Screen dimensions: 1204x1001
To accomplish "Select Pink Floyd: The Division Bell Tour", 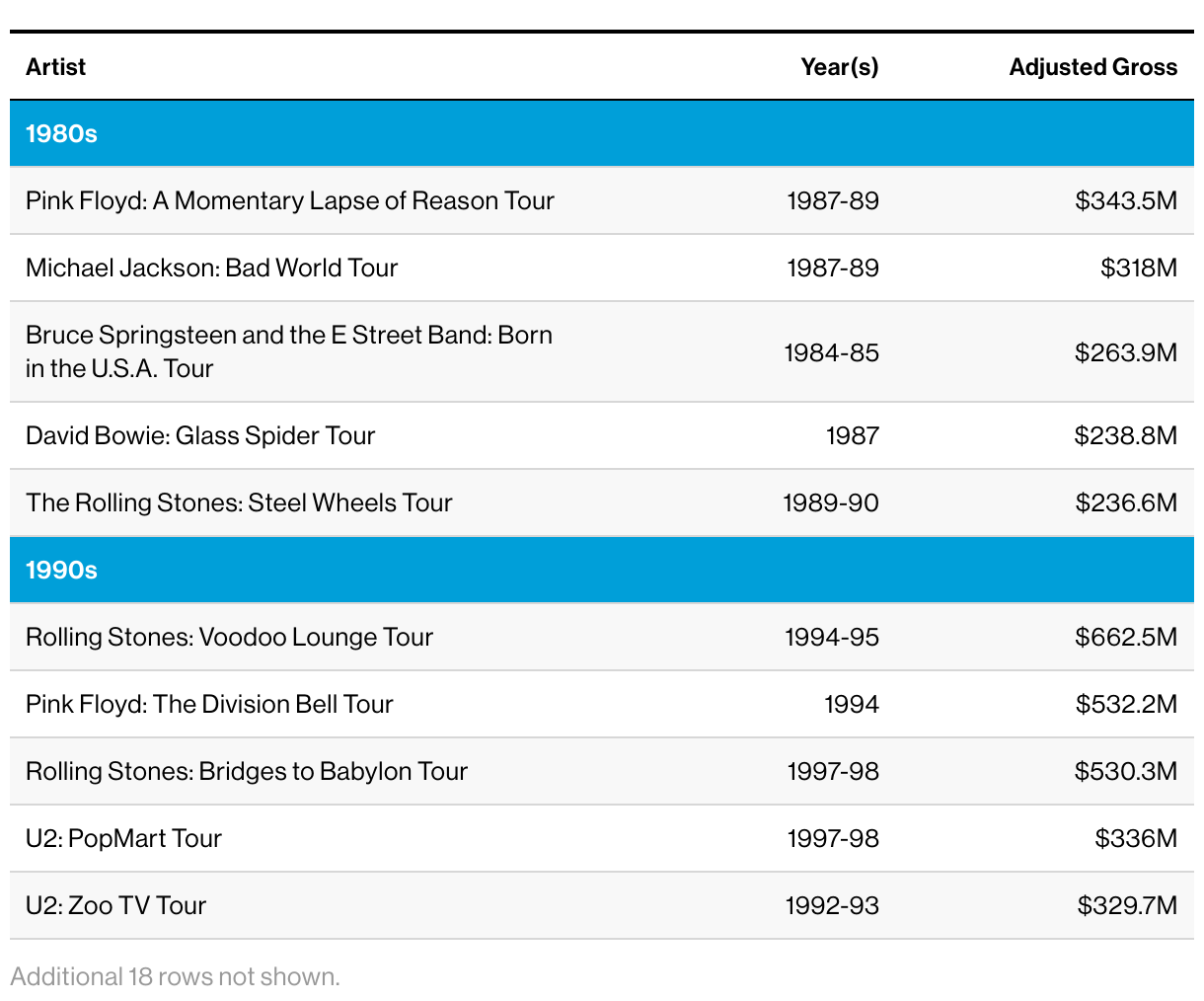I will (x=209, y=705).
